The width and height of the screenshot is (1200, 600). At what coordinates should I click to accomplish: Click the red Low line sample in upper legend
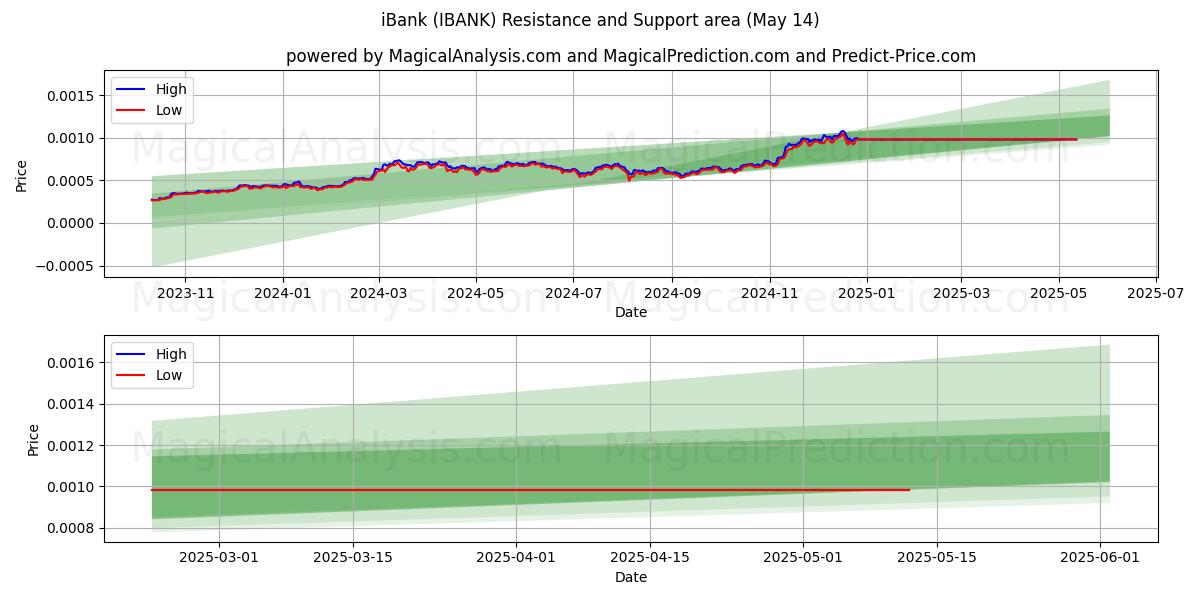click(x=131, y=111)
